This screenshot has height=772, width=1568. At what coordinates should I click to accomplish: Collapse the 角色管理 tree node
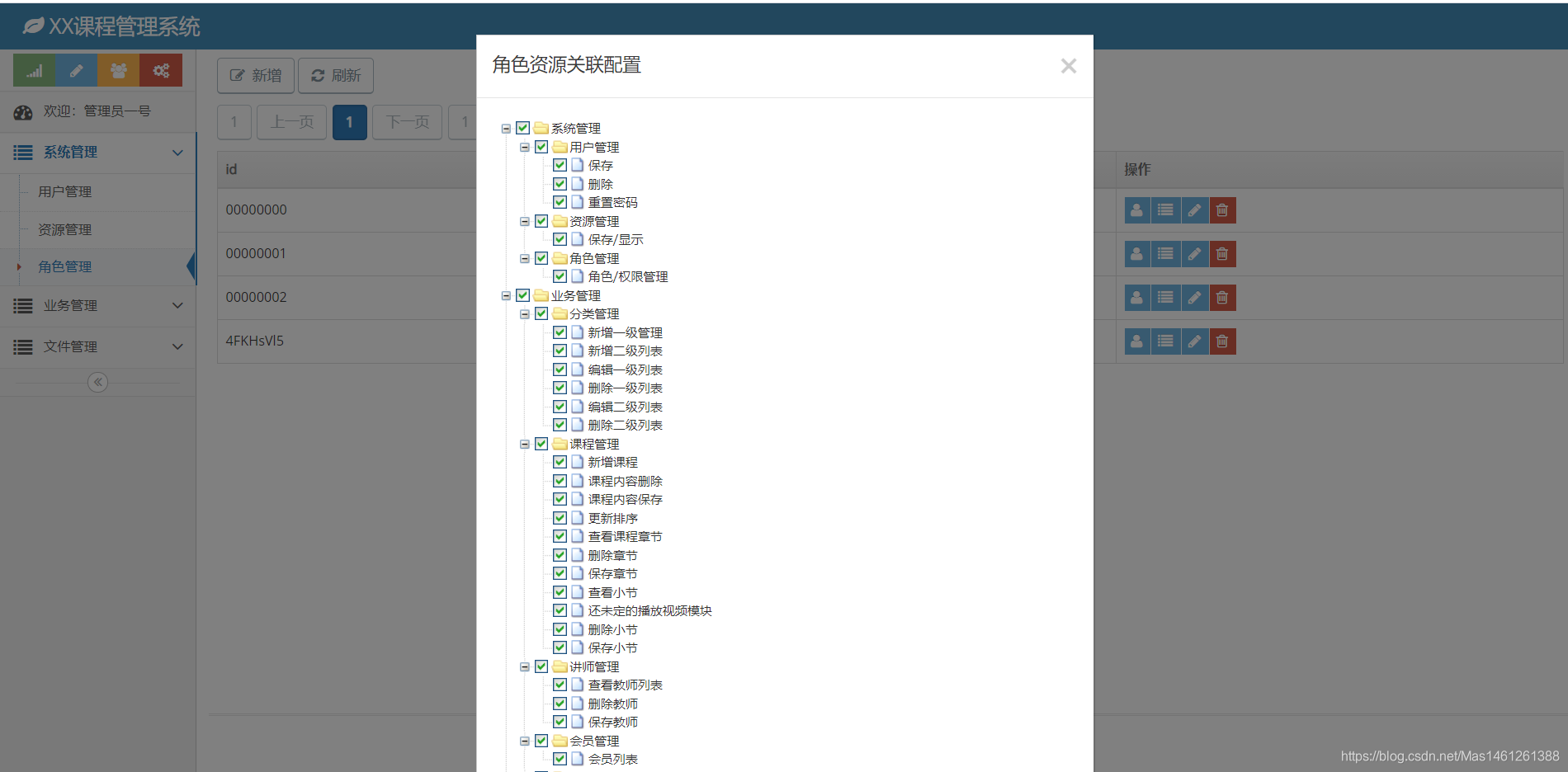(x=524, y=259)
